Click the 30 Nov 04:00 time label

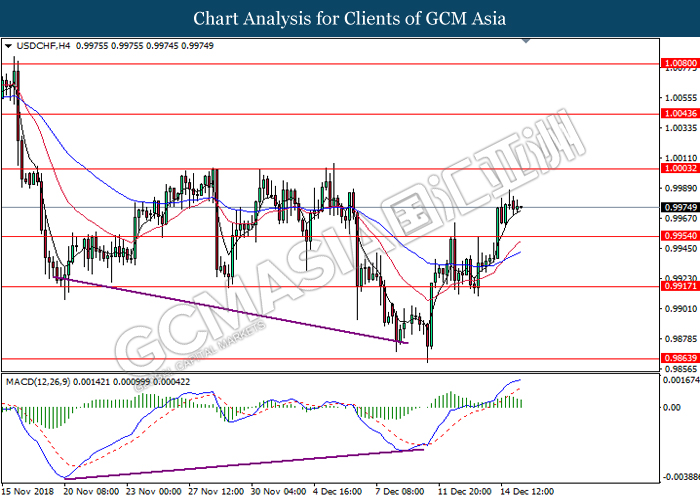pos(279,492)
